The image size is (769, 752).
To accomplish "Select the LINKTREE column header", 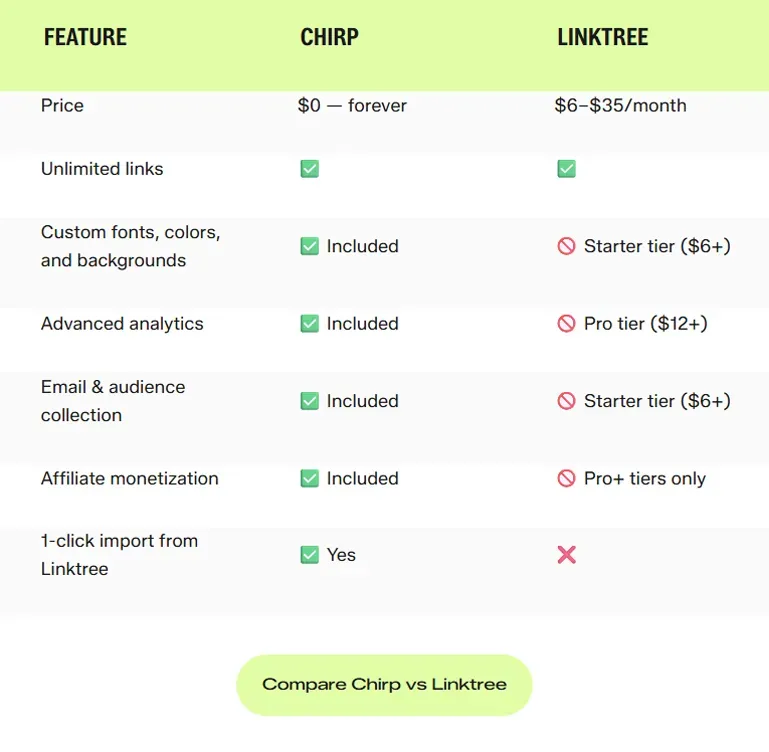I will 602,38.
